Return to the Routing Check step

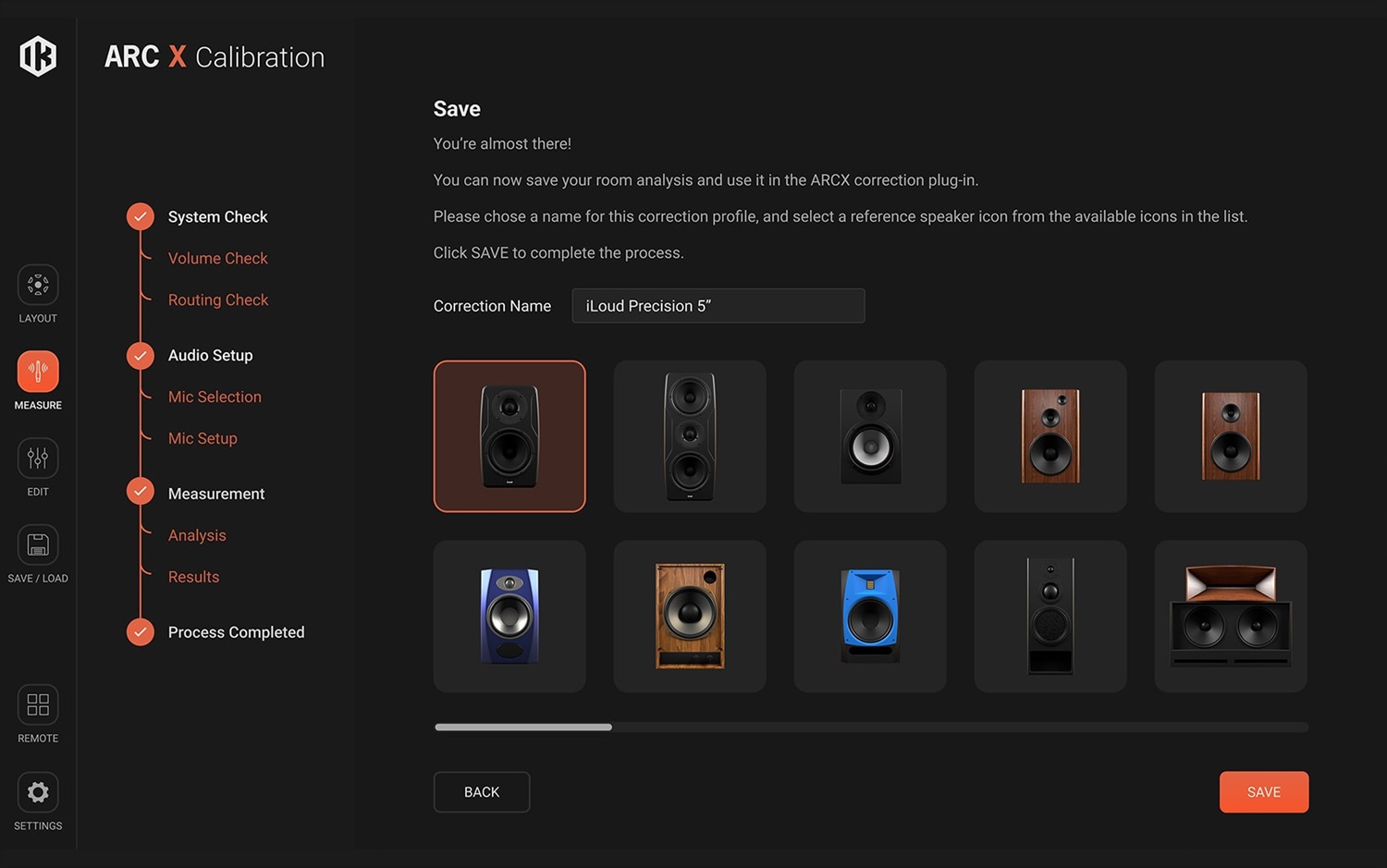pyautogui.click(x=218, y=300)
